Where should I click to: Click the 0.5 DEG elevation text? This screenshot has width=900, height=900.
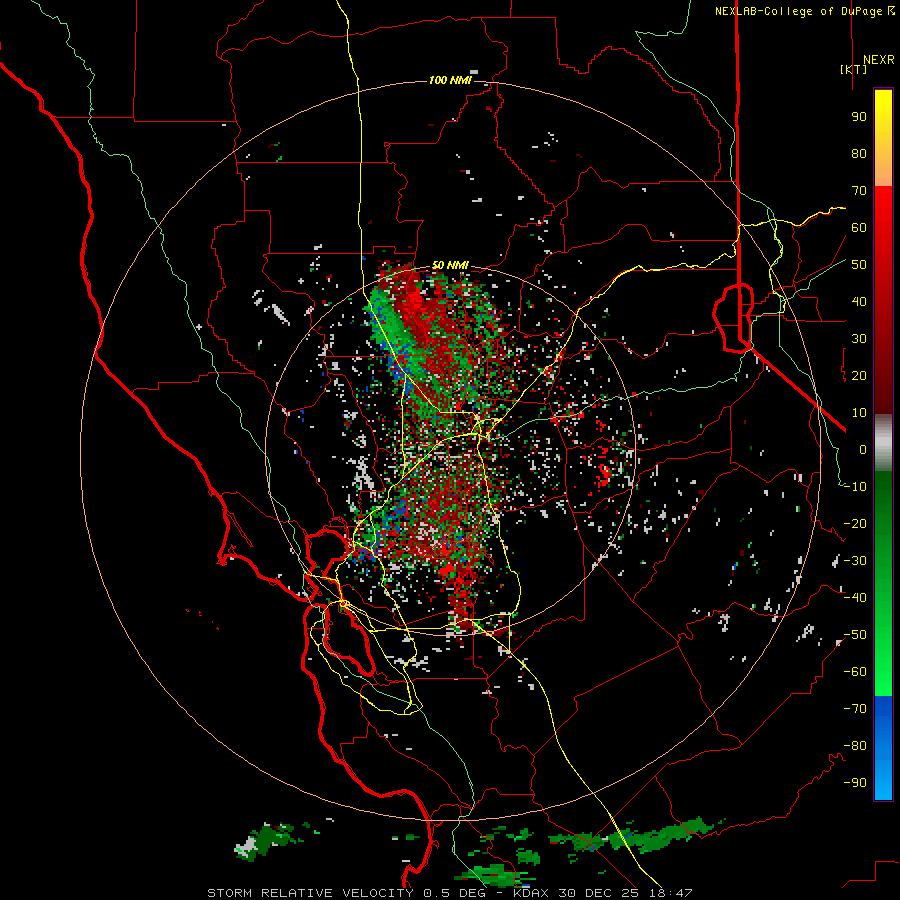tap(455, 893)
